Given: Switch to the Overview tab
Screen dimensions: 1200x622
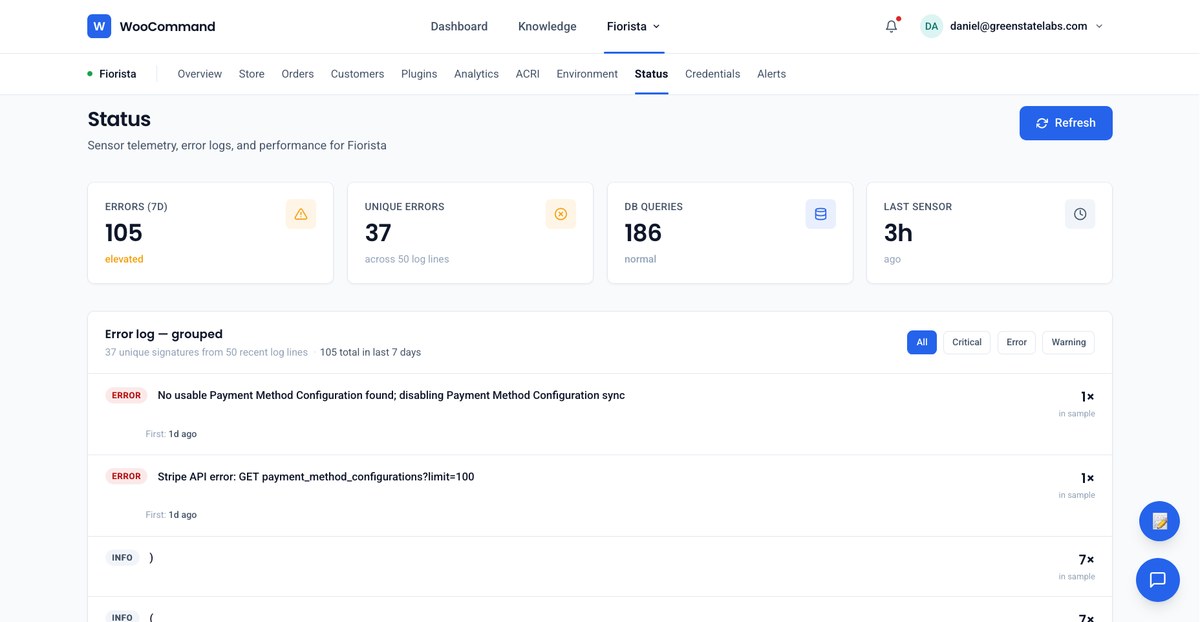Looking at the screenshot, I should tap(200, 74).
